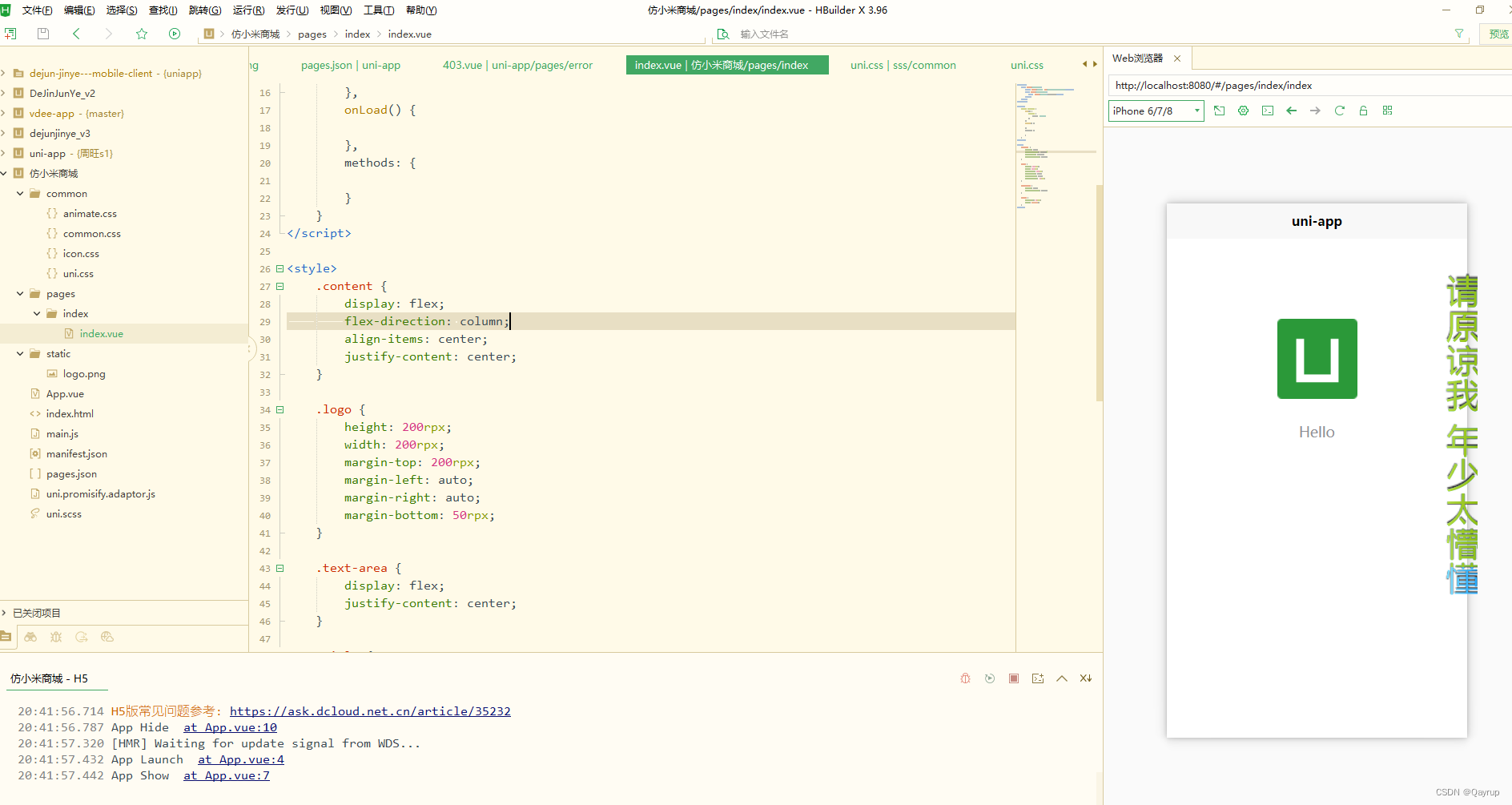
Task: Collapse the common folder
Action: pos(20,194)
